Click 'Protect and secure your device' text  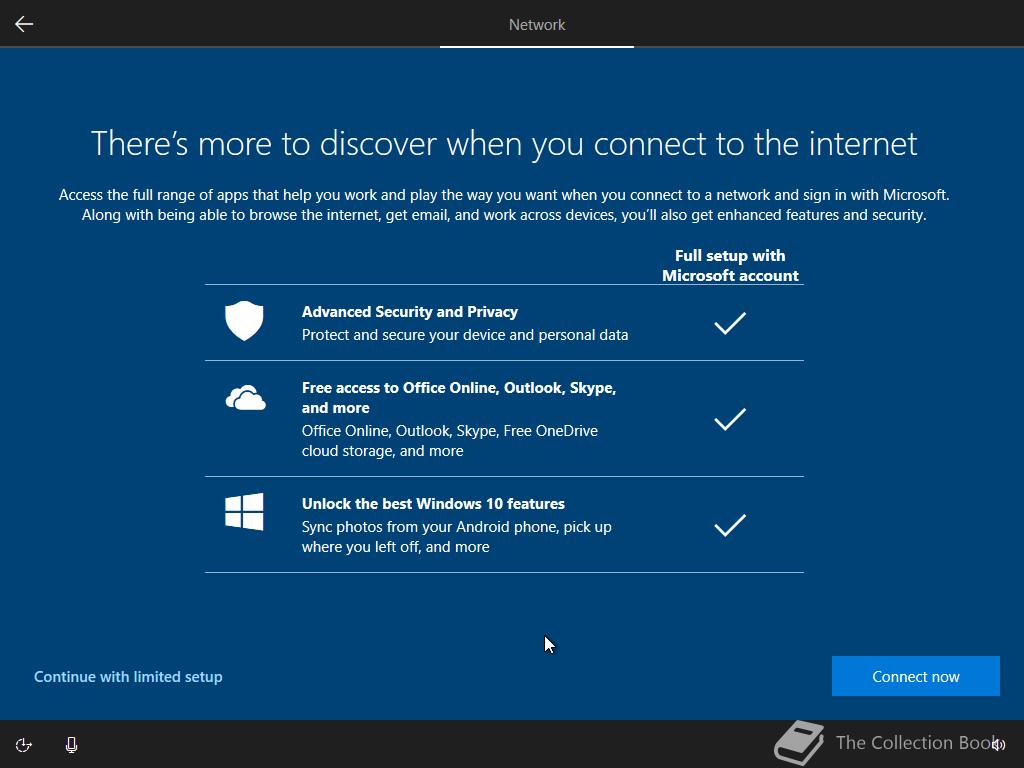(465, 335)
